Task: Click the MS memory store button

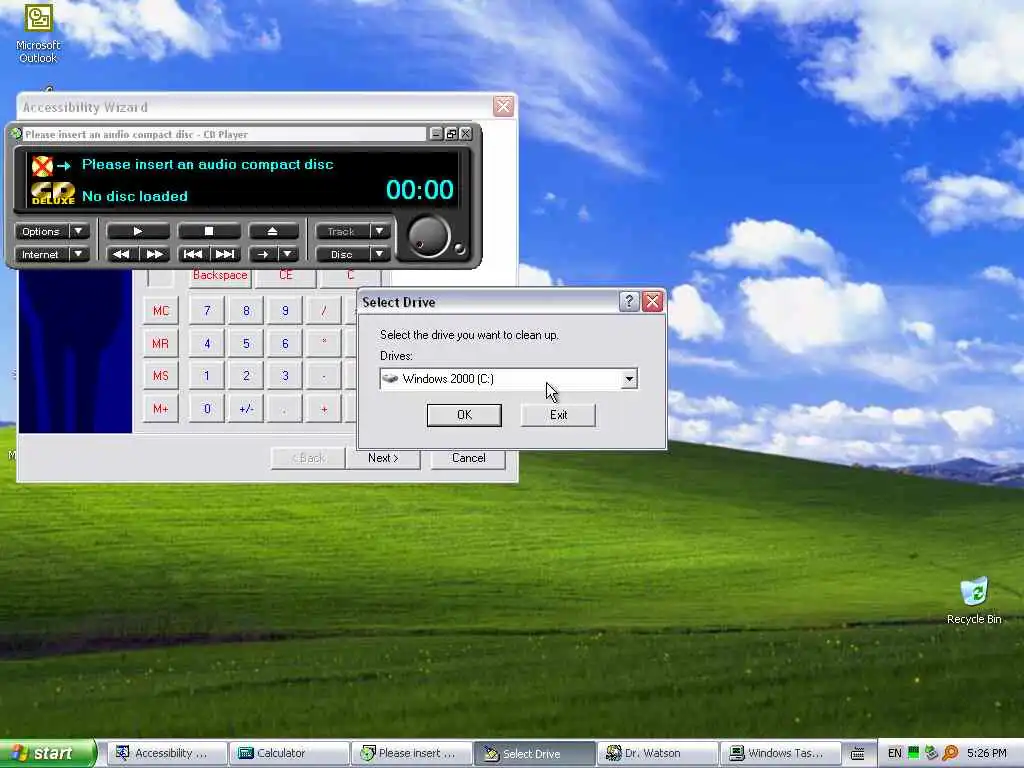Action: point(161,376)
